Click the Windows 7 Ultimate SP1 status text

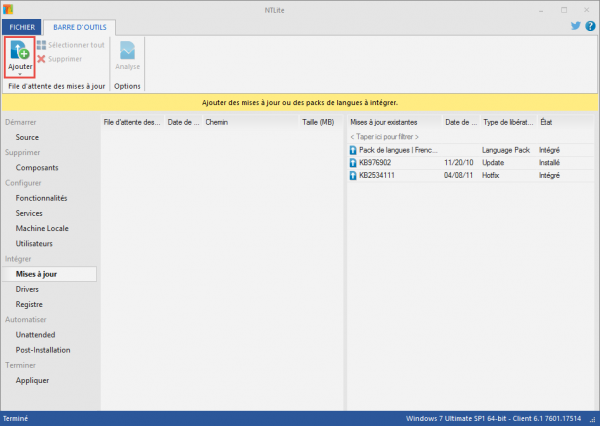494,419
